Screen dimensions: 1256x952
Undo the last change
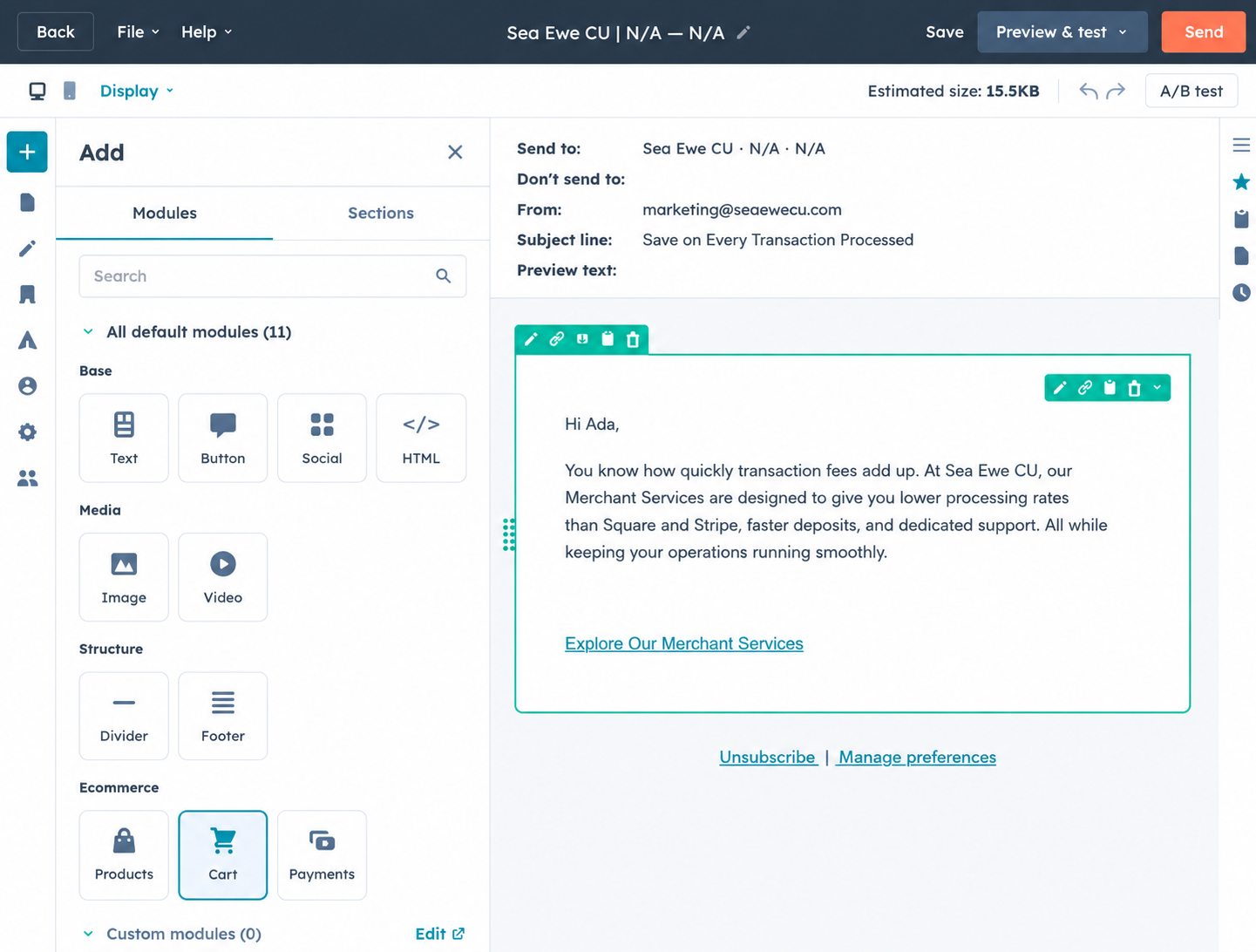pyautogui.click(x=1088, y=91)
